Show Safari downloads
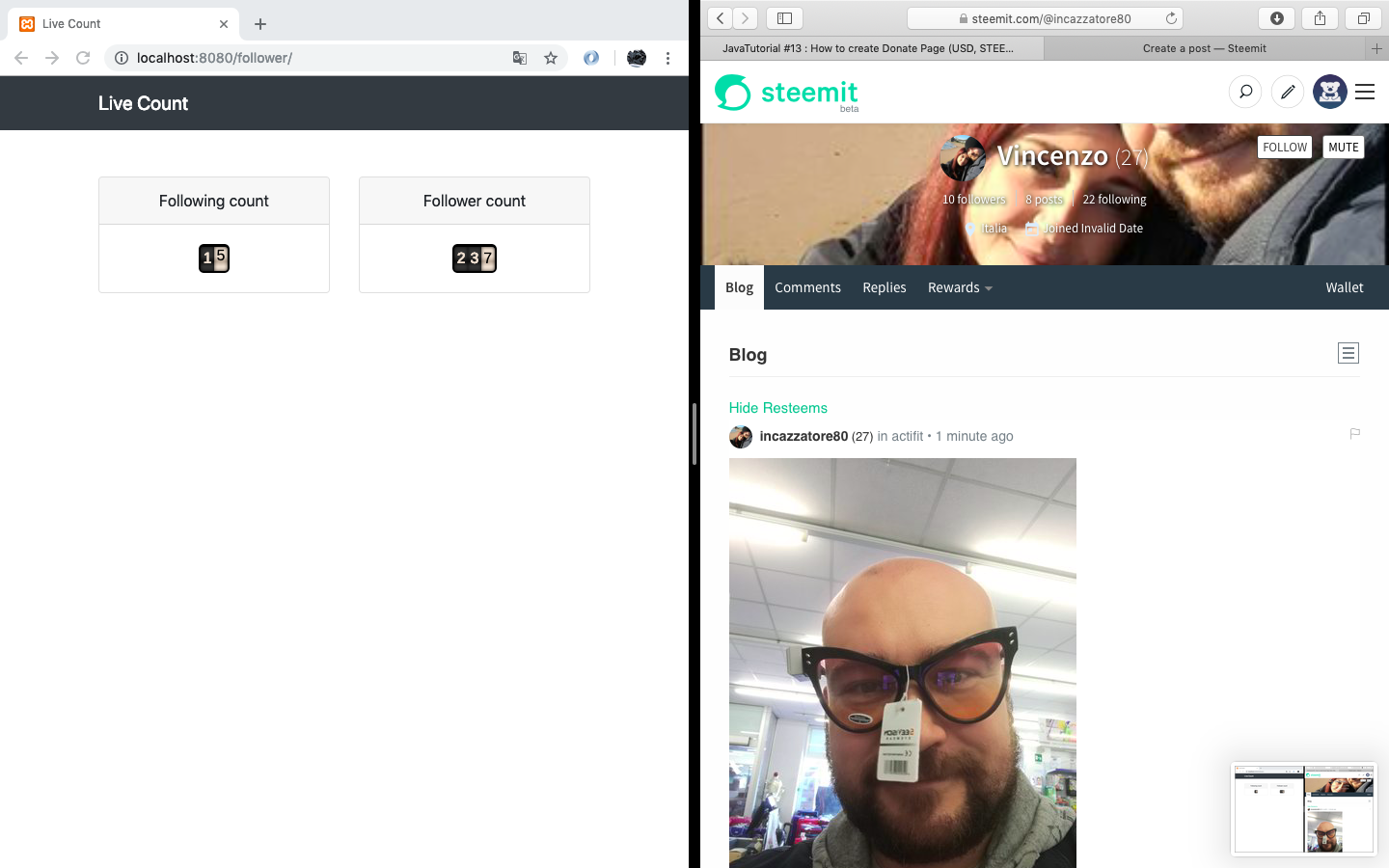This screenshot has height=868, width=1389. pyautogui.click(x=1277, y=18)
